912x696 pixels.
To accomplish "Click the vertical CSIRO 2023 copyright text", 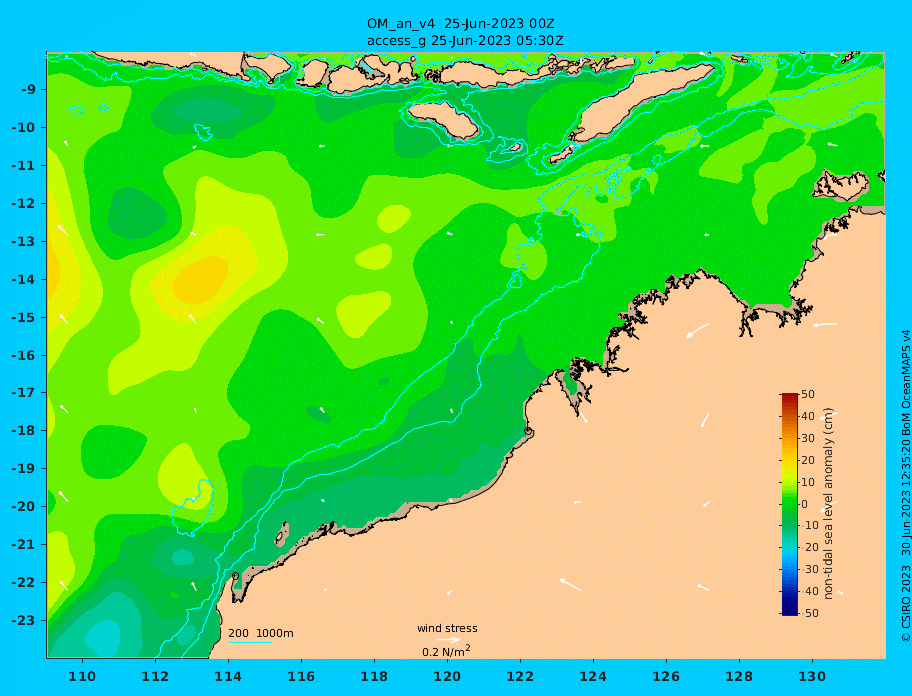I will tap(906, 486).
